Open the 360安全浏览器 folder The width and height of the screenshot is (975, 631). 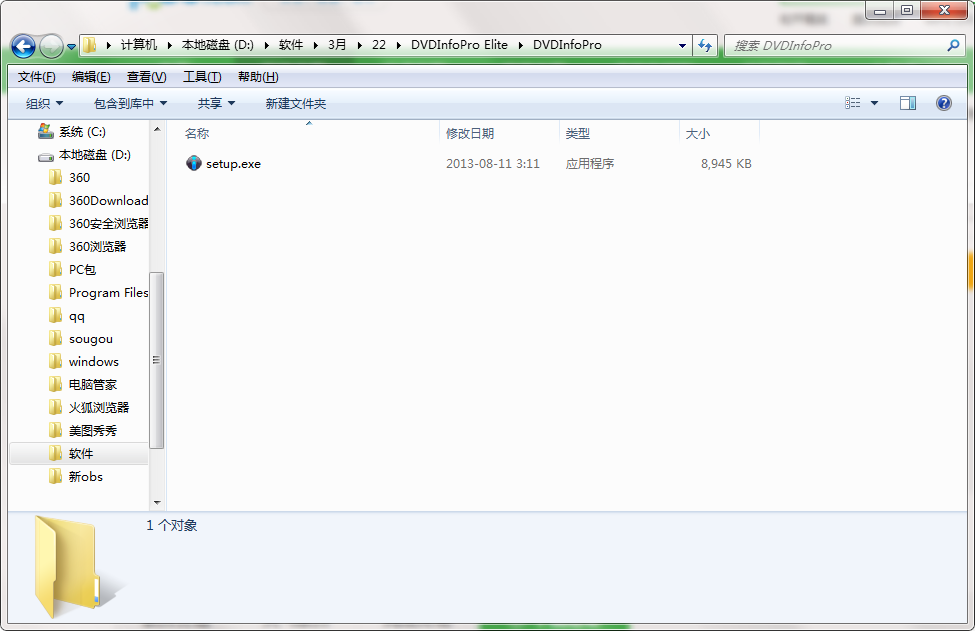click(108, 223)
